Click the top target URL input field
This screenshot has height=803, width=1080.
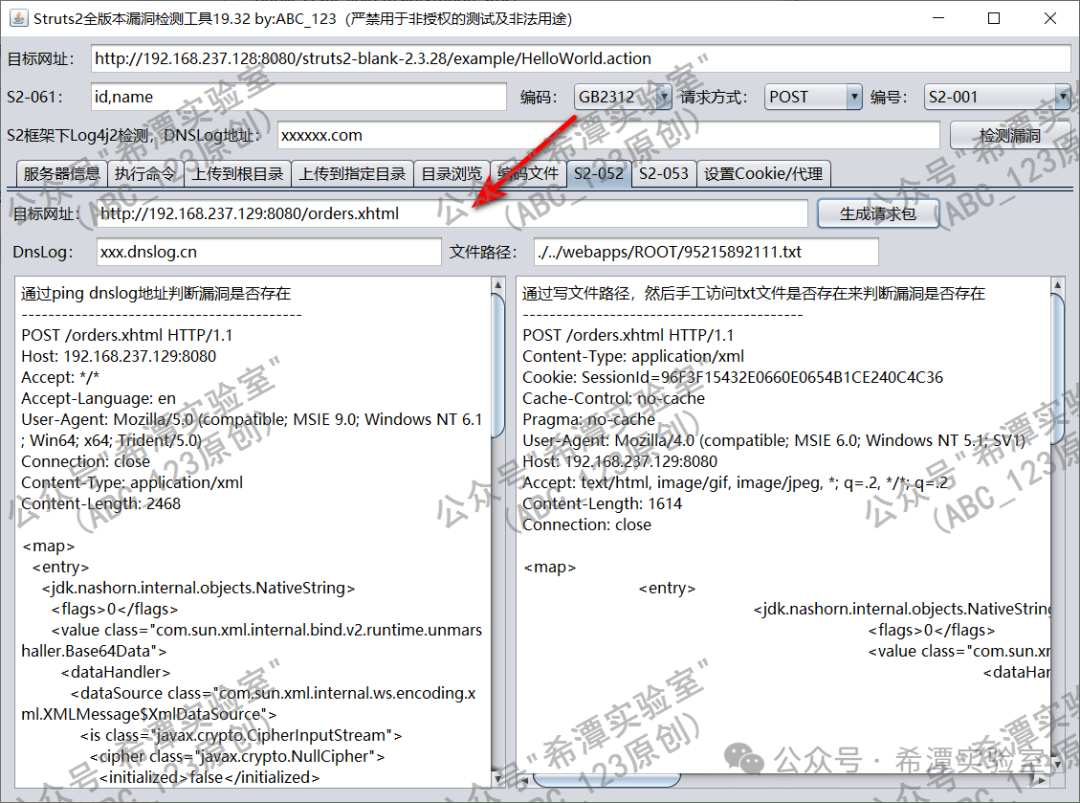pyautogui.click(x=581, y=59)
